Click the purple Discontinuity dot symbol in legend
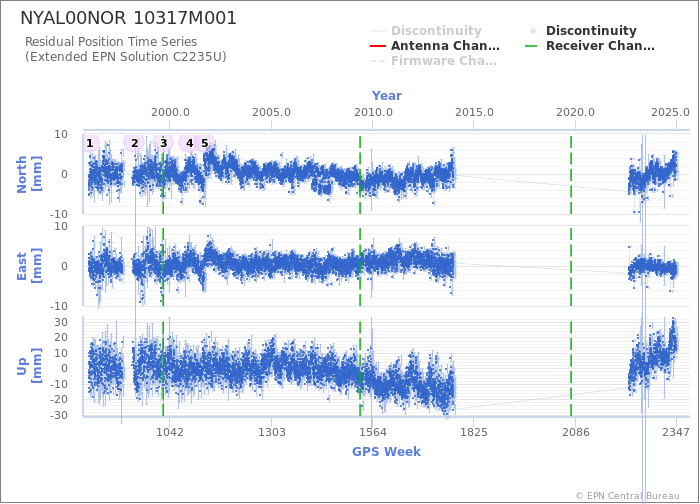 click(533, 31)
